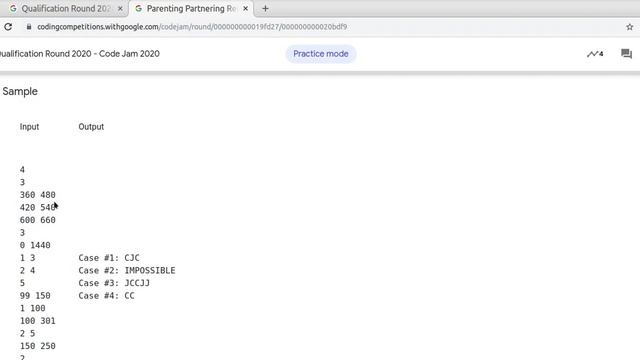Click the Sample heading
Screen dimensions: 640x360
pyautogui.click(x=20, y=91)
